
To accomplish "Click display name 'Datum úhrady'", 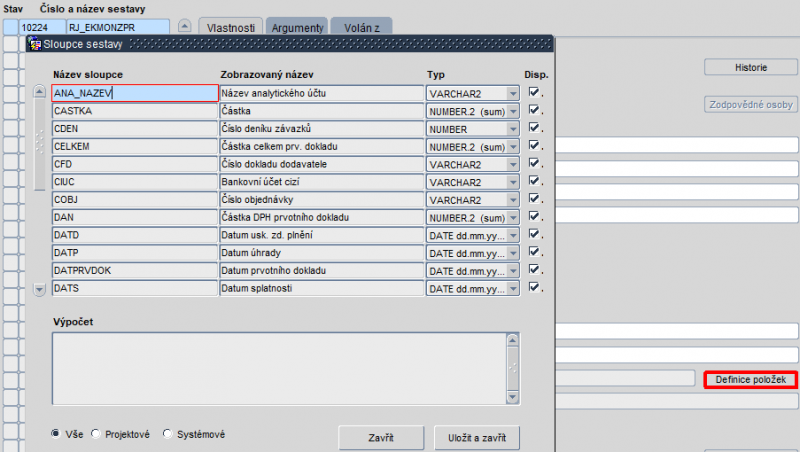I will 322,253.
